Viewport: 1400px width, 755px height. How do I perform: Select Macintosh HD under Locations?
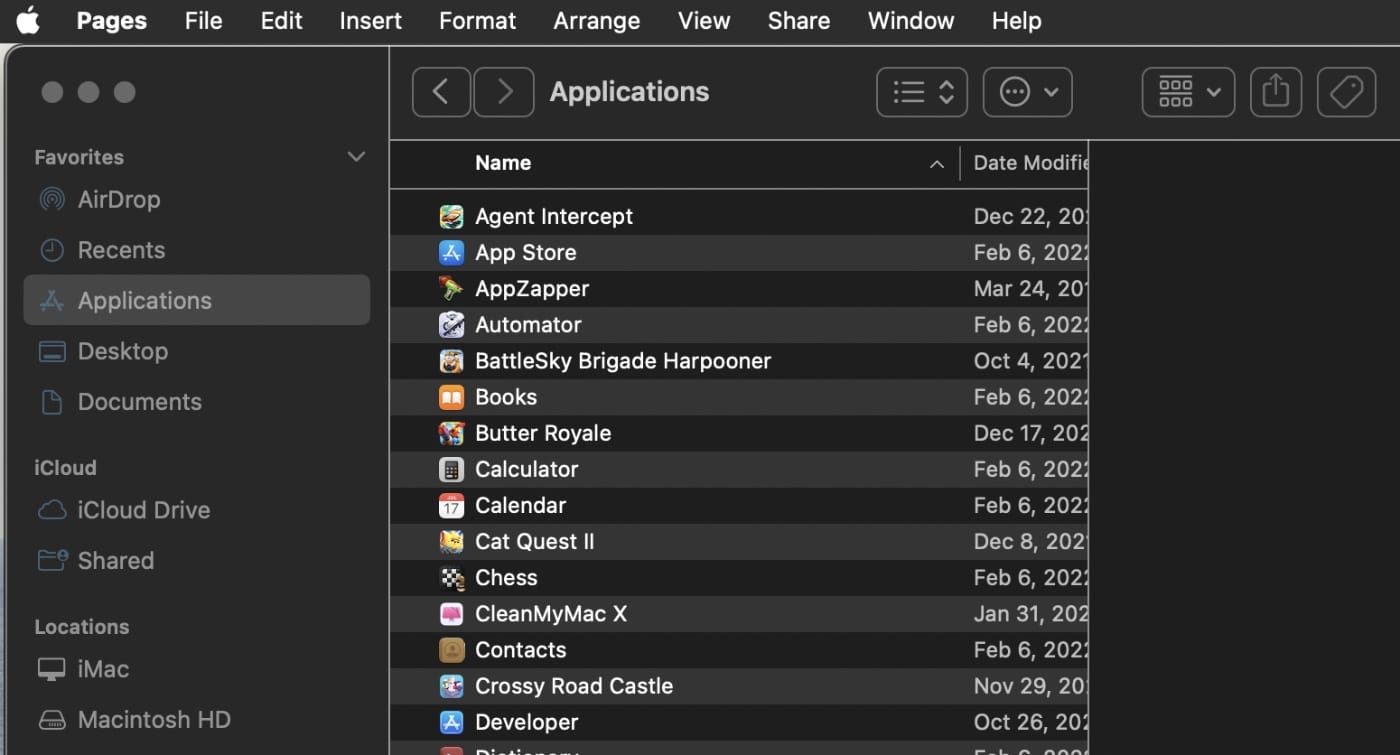(x=197, y=719)
